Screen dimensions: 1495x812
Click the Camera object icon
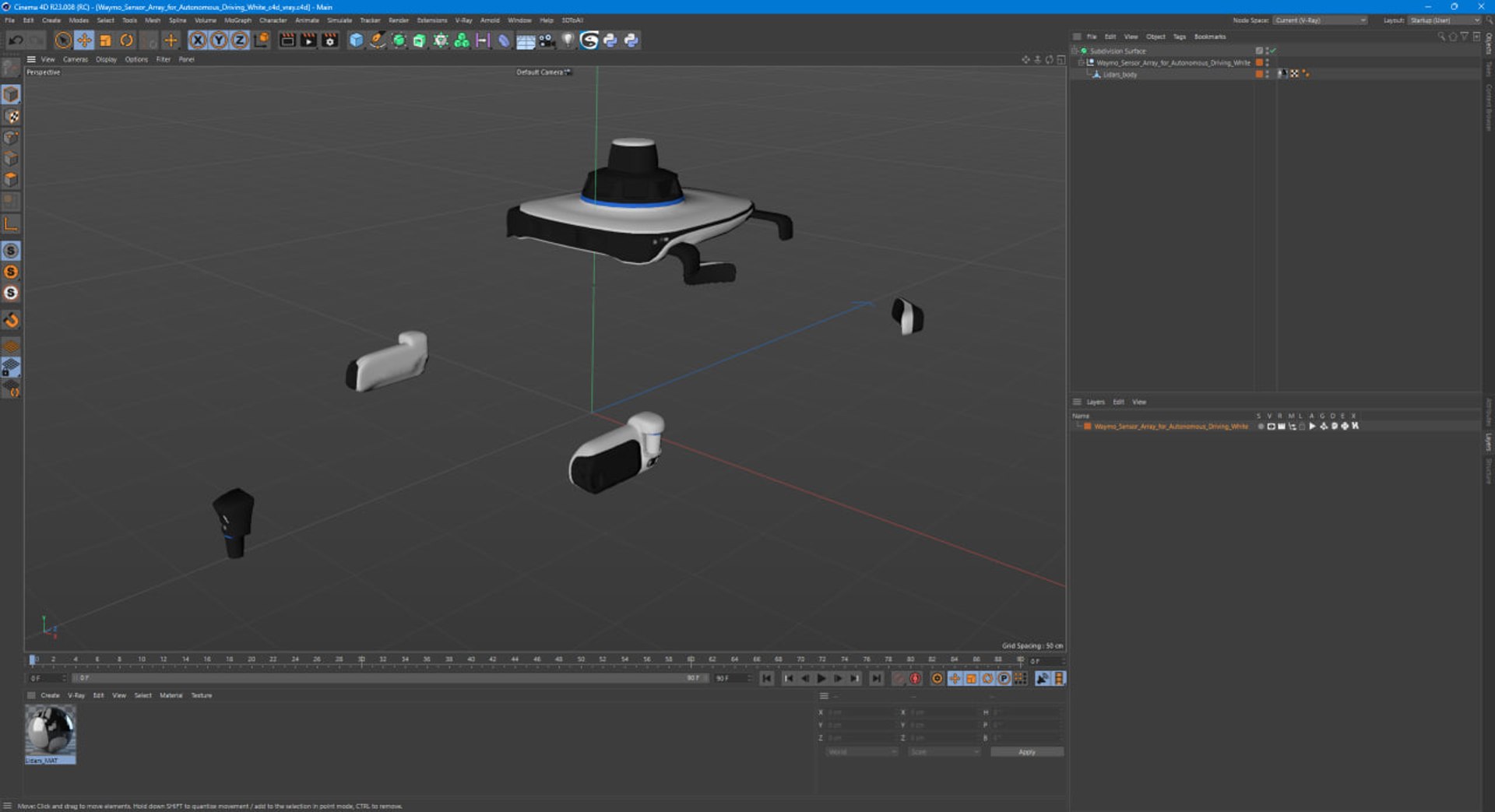547,40
